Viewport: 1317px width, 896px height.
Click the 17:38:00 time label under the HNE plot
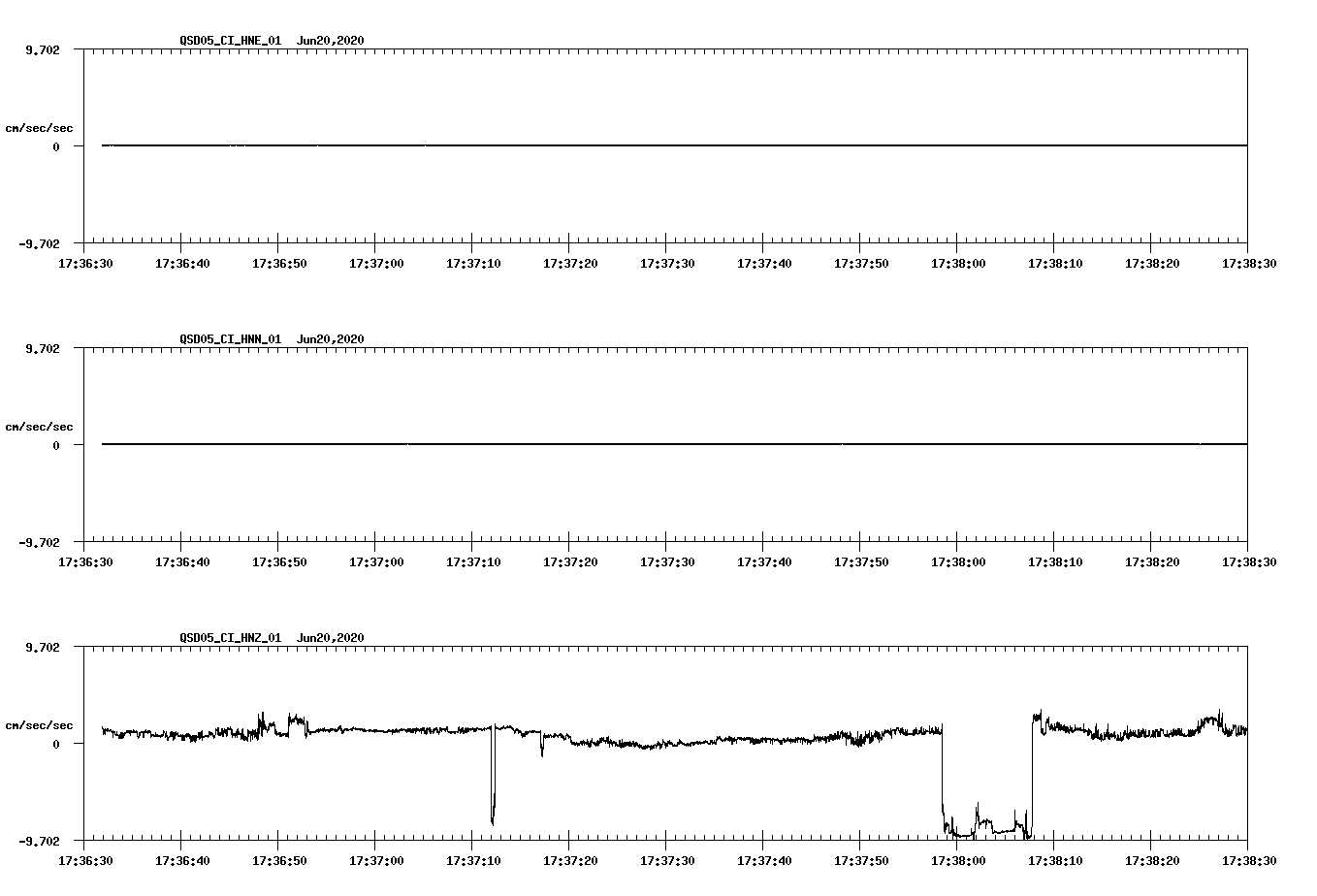pyautogui.click(x=958, y=263)
